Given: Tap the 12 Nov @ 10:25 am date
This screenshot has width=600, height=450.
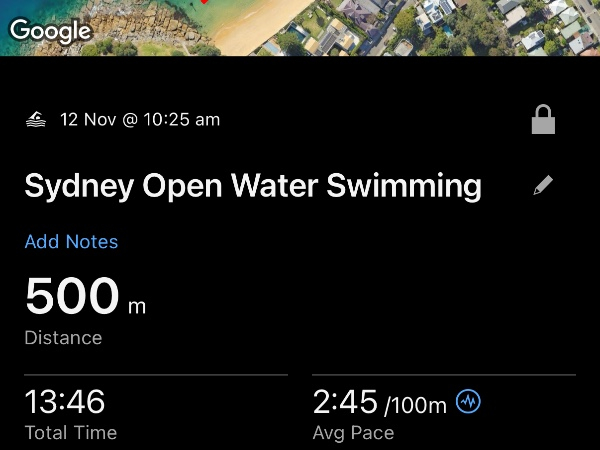Looking at the screenshot, I should (x=140, y=120).
